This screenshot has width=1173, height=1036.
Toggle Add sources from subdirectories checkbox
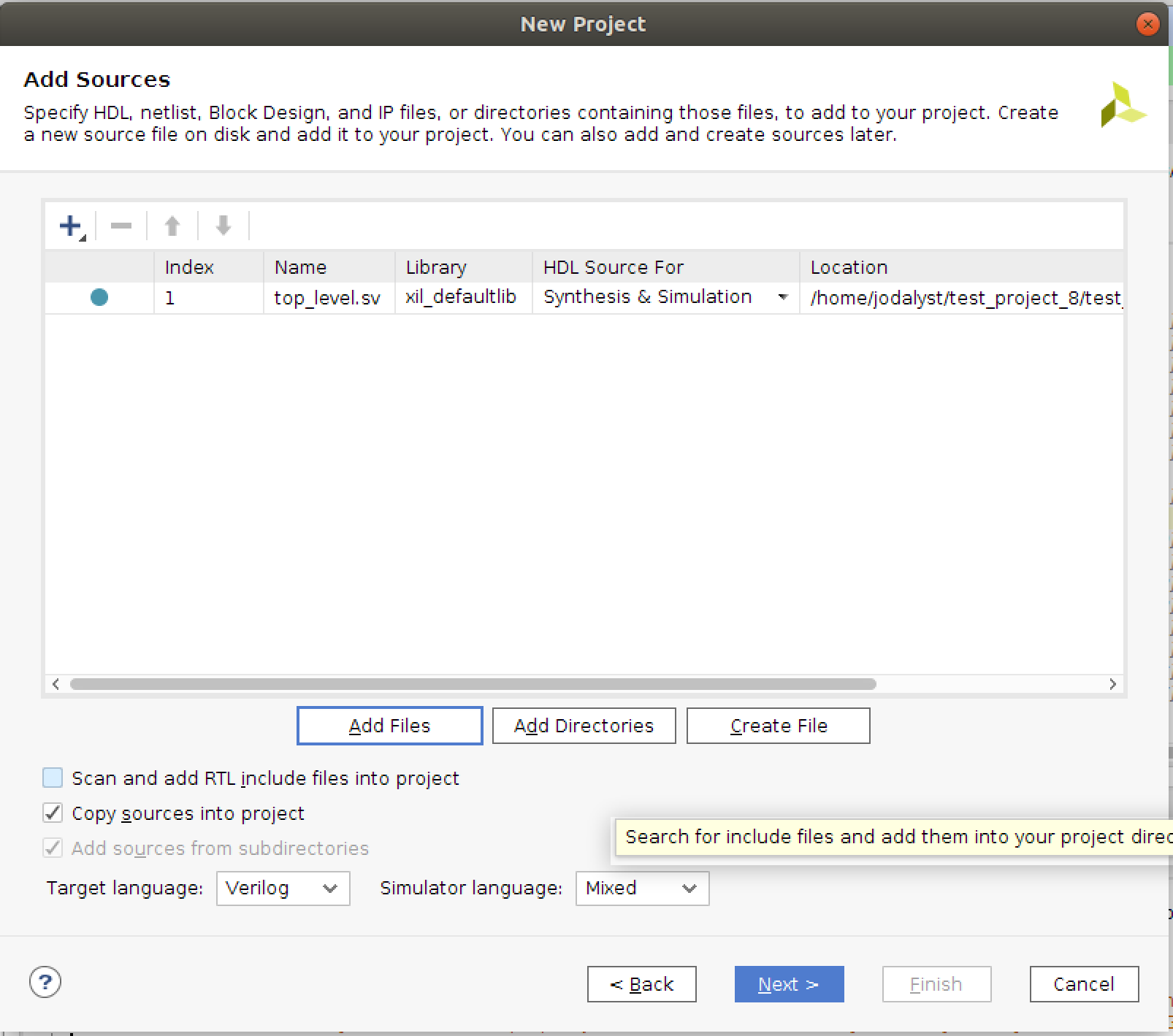pos(53,848)
